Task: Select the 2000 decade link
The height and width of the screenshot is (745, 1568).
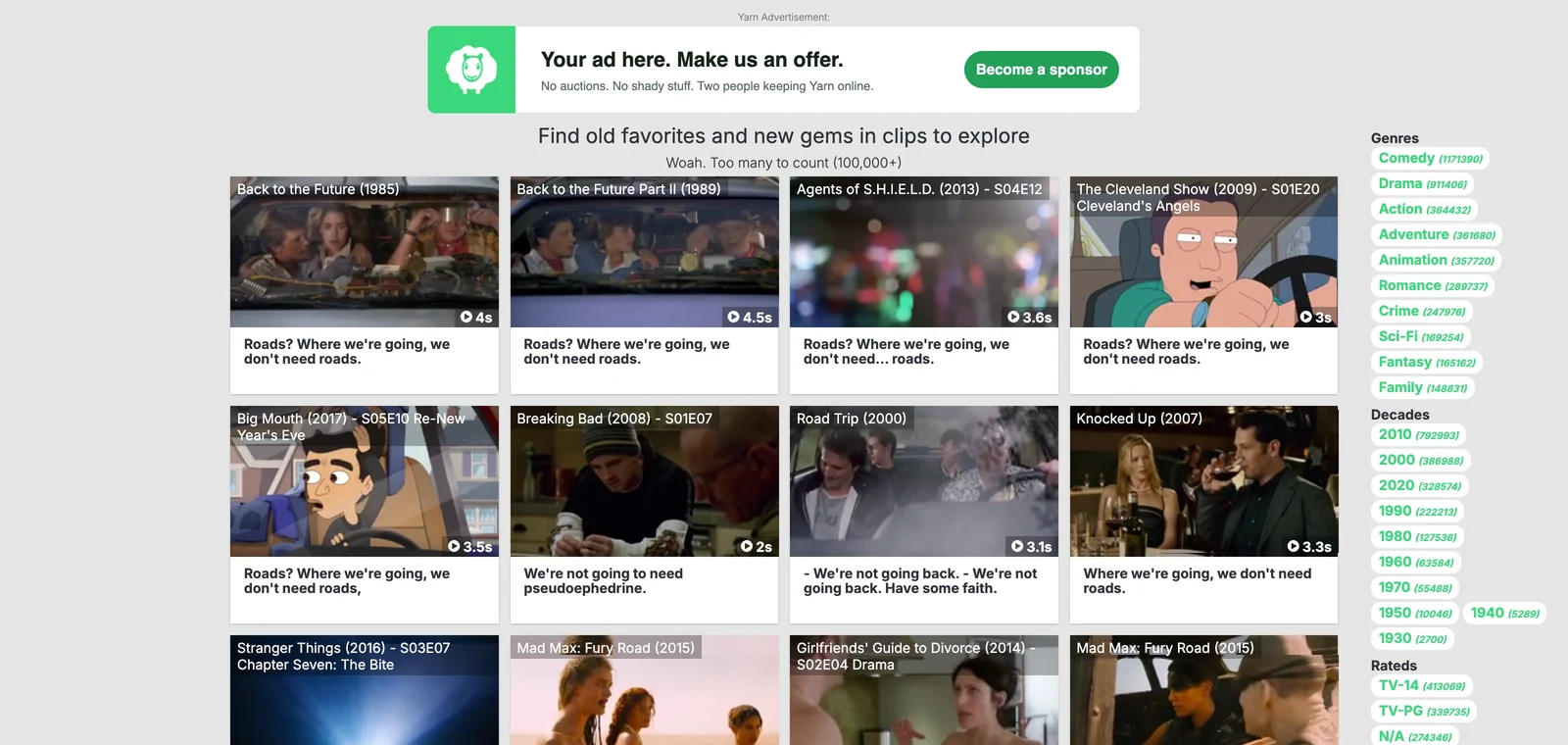Action: coord(1420,460)
